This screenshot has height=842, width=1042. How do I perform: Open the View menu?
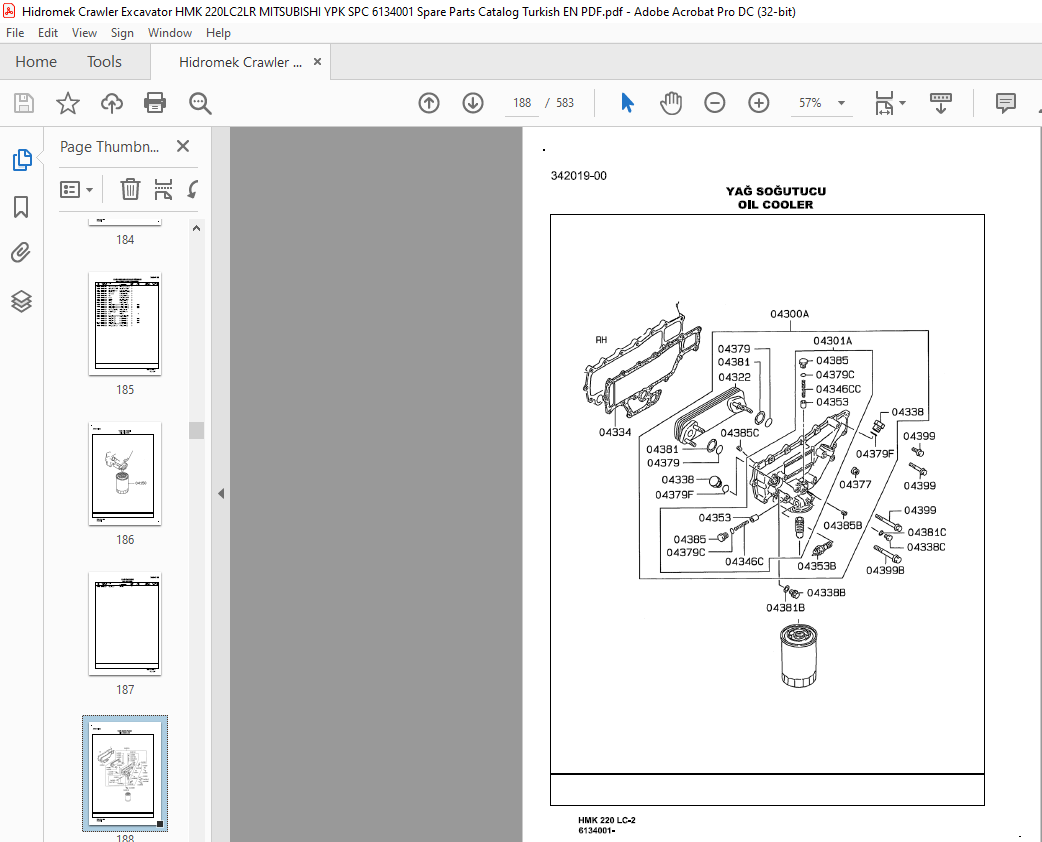point(84,33)
